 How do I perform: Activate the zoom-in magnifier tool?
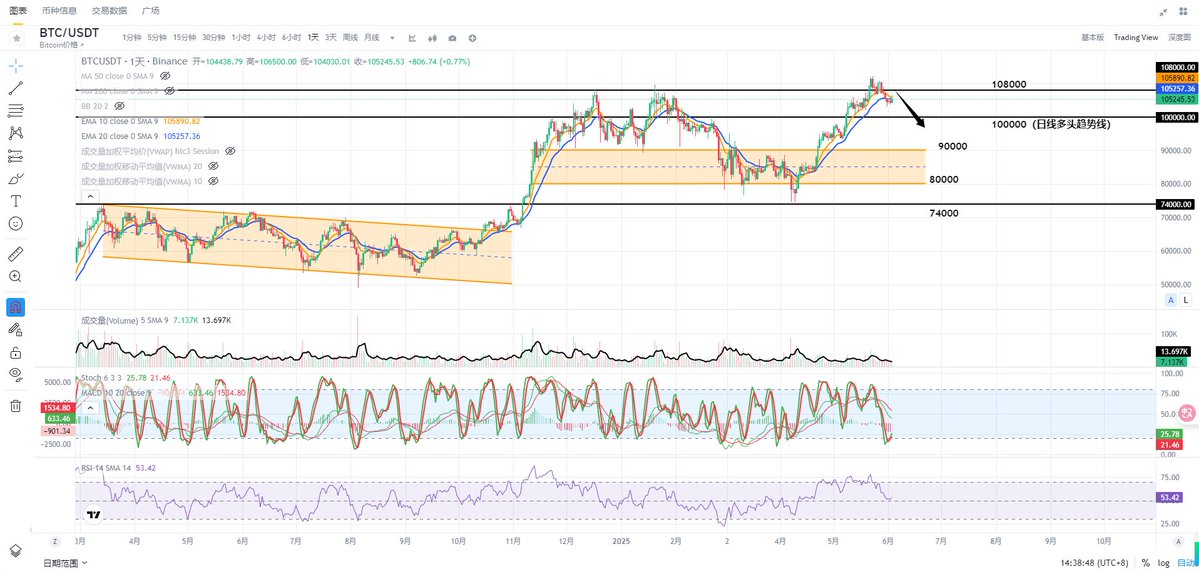click(x=15, y=277)
